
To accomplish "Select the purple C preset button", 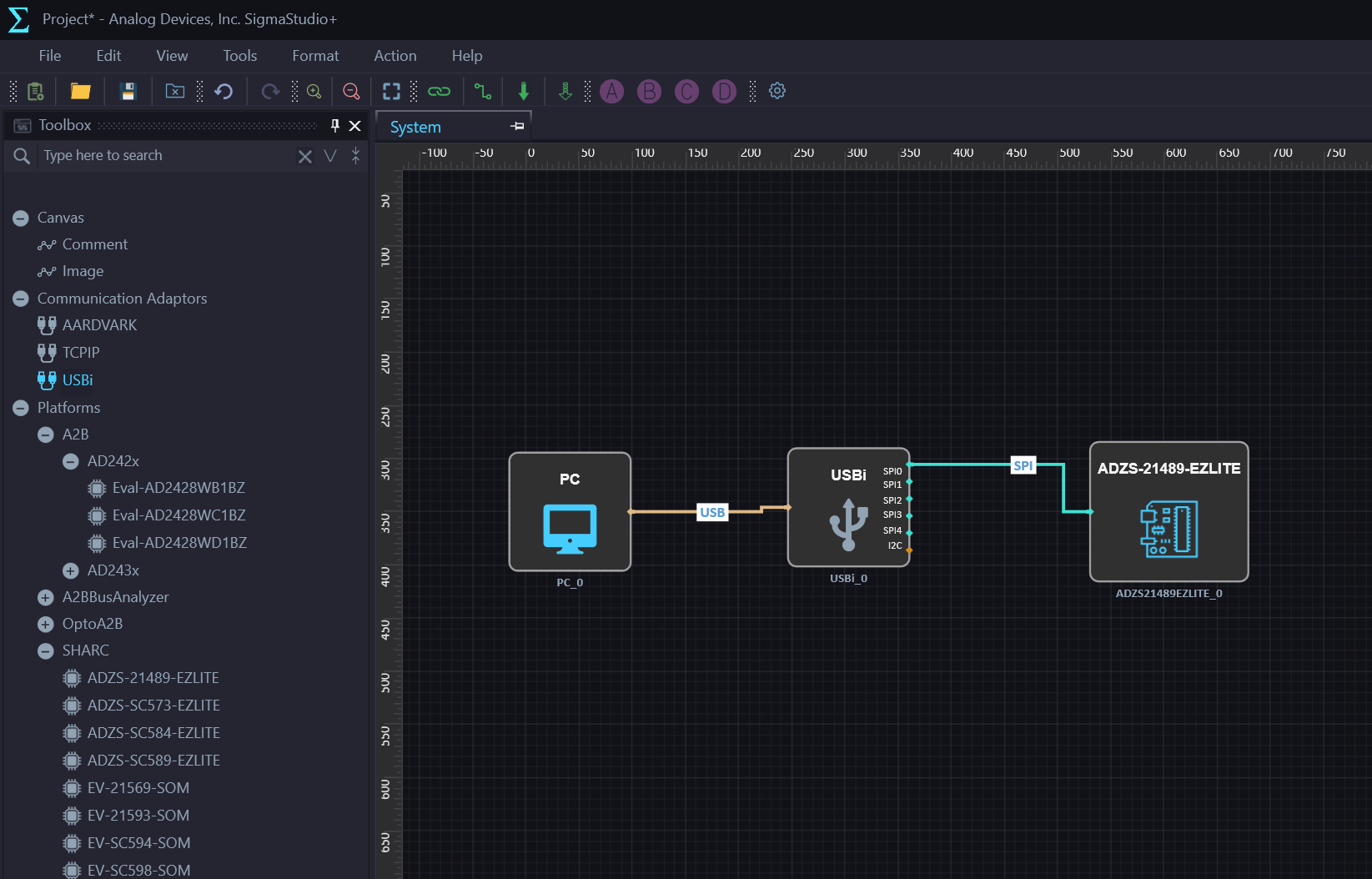I will click(686, 91).
